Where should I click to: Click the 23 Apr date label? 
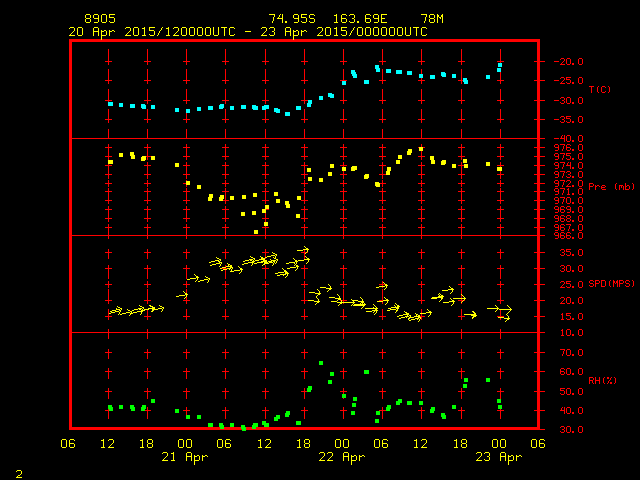(499, 457)
